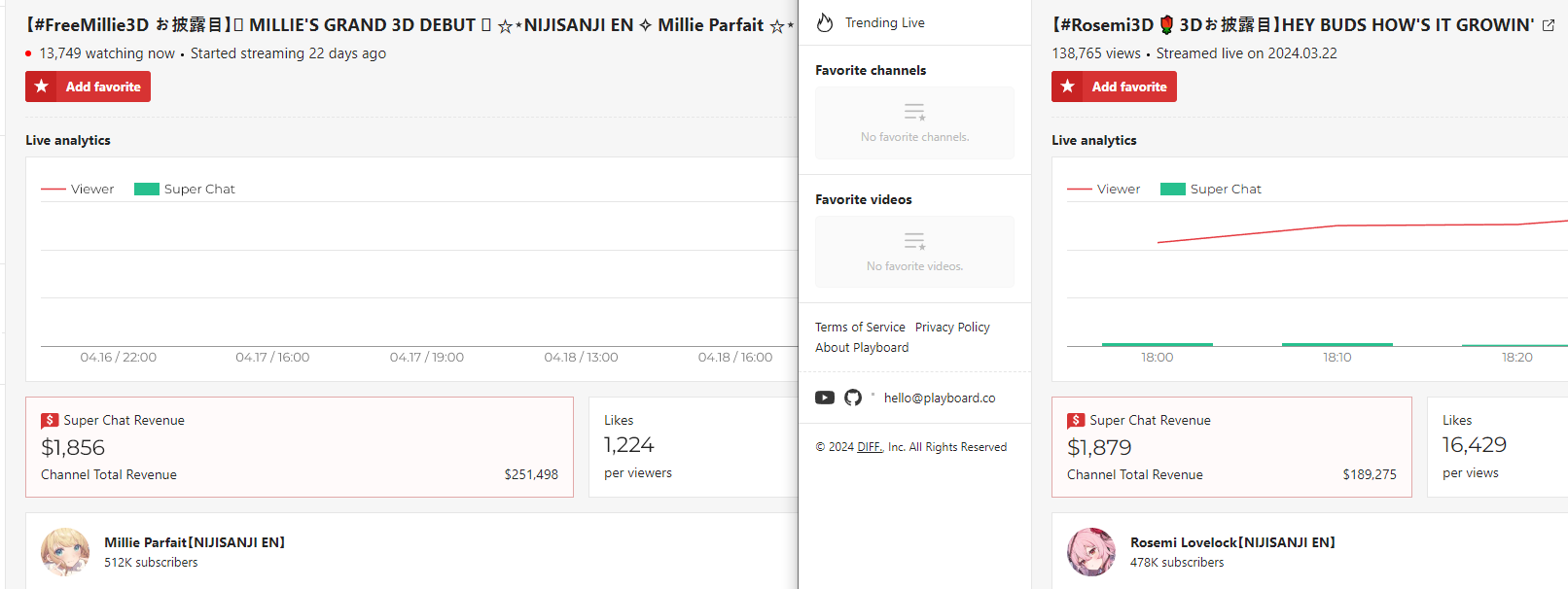Click the Started streaming 22 days ago text
This screenshot has width=1568, height=589.
[x=288, y=53]
